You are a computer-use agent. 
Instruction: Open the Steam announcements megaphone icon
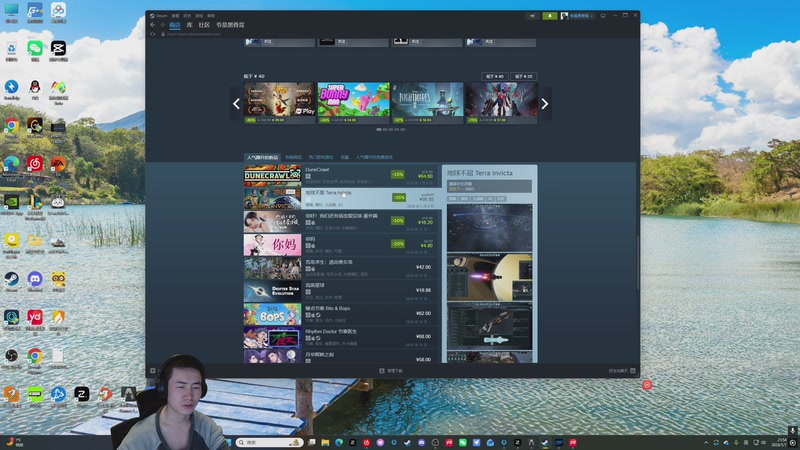click(x=532, y=16)
